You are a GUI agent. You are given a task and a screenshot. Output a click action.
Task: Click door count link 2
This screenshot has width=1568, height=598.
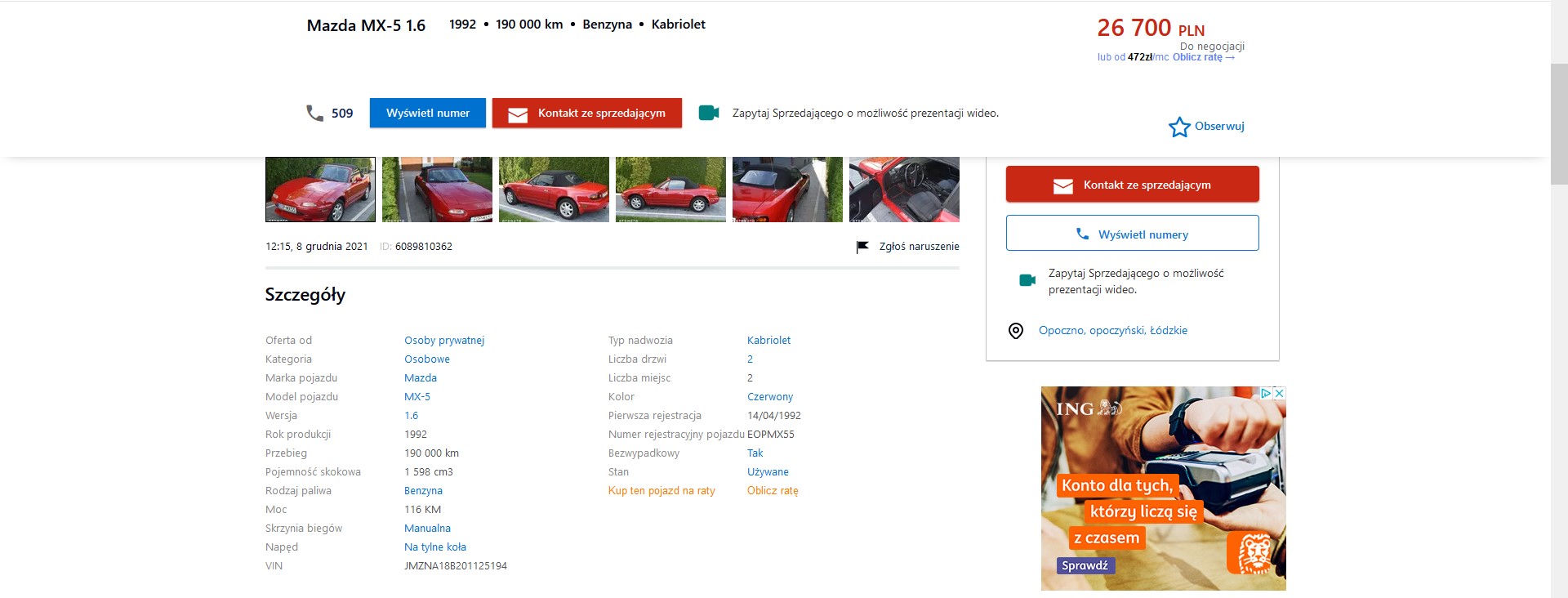[x=750, y=359]
